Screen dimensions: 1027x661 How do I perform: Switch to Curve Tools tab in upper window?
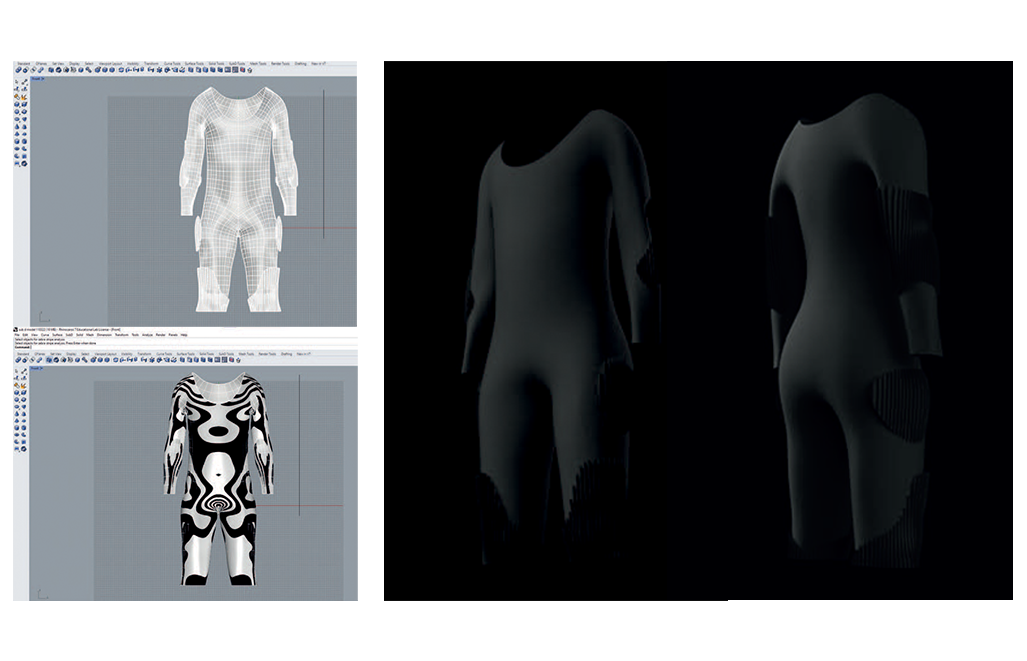click(172, 64)
